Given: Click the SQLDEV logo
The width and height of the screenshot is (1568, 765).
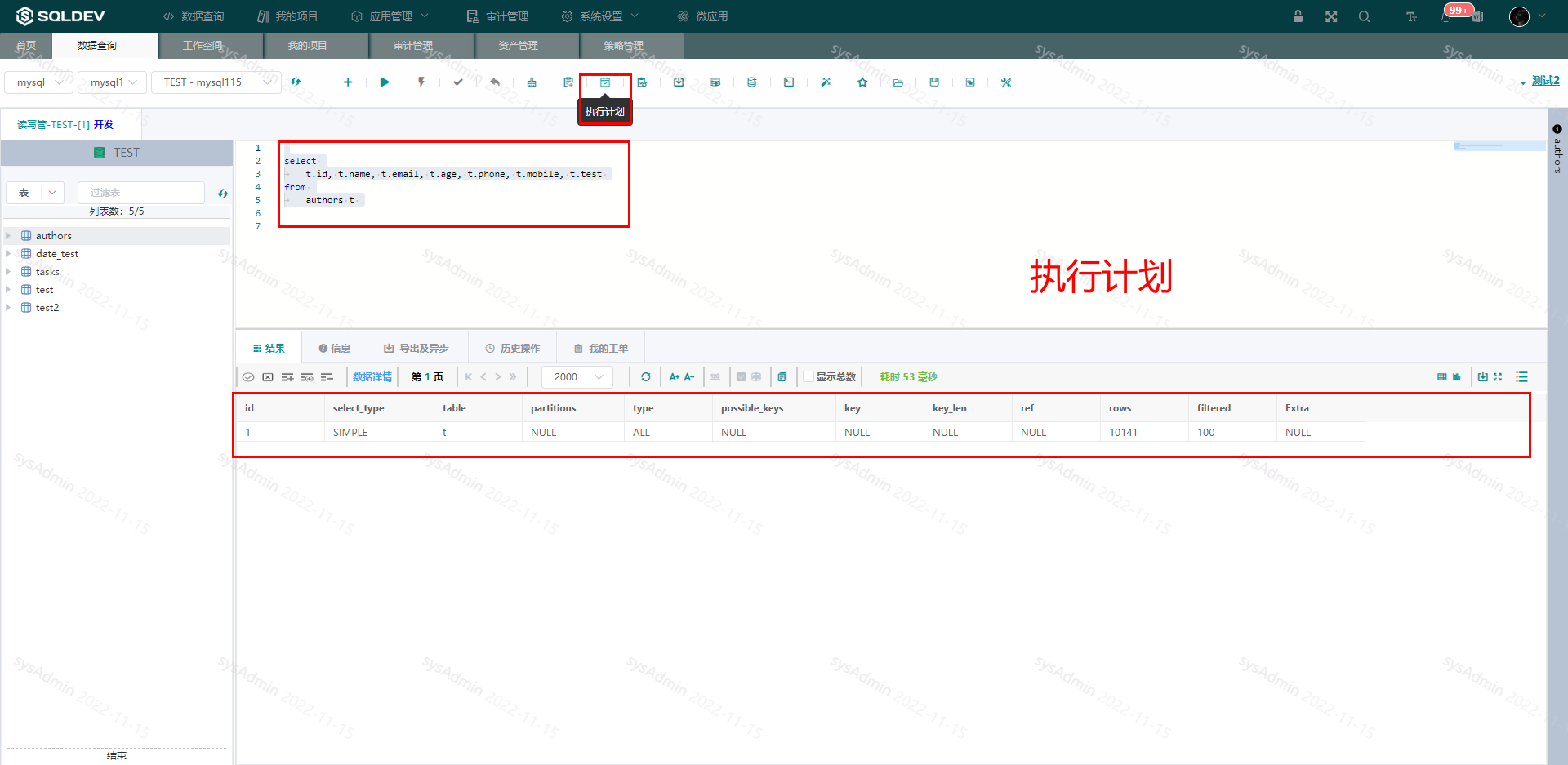Looking at the screenshot, I should click(x=60, y=16).
